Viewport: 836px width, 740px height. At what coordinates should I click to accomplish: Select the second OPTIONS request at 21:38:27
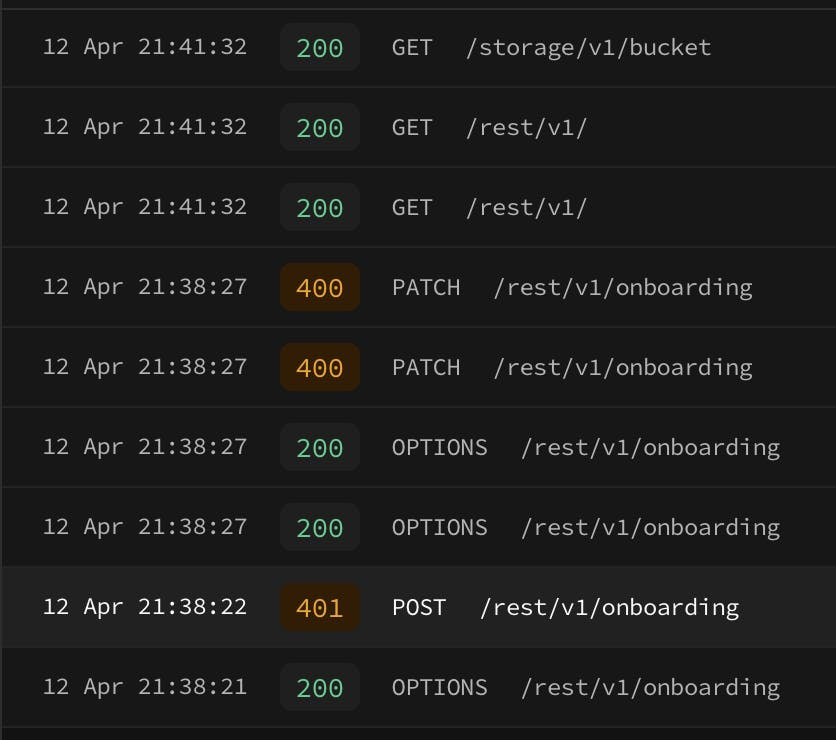pyautogui.click(x=585, y=527)
